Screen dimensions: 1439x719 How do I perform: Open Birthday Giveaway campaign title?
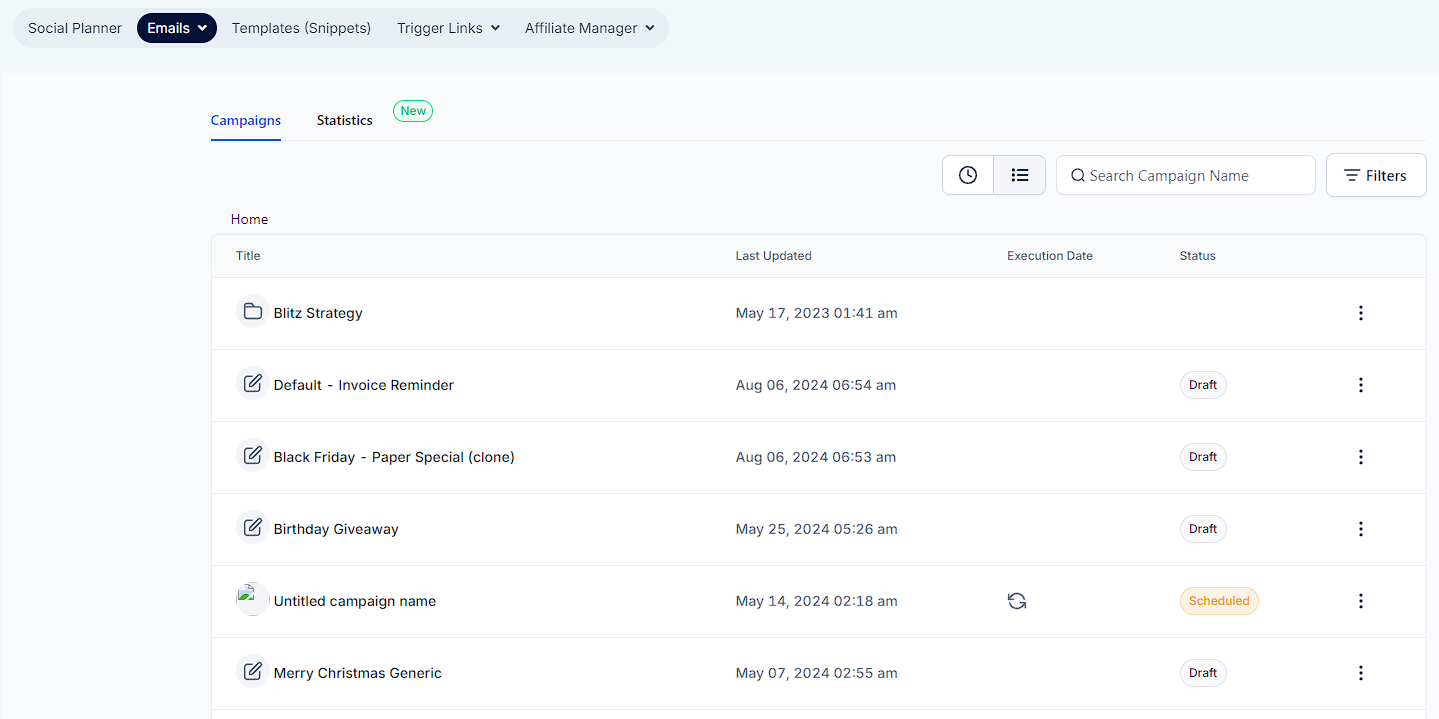point(336,529)
